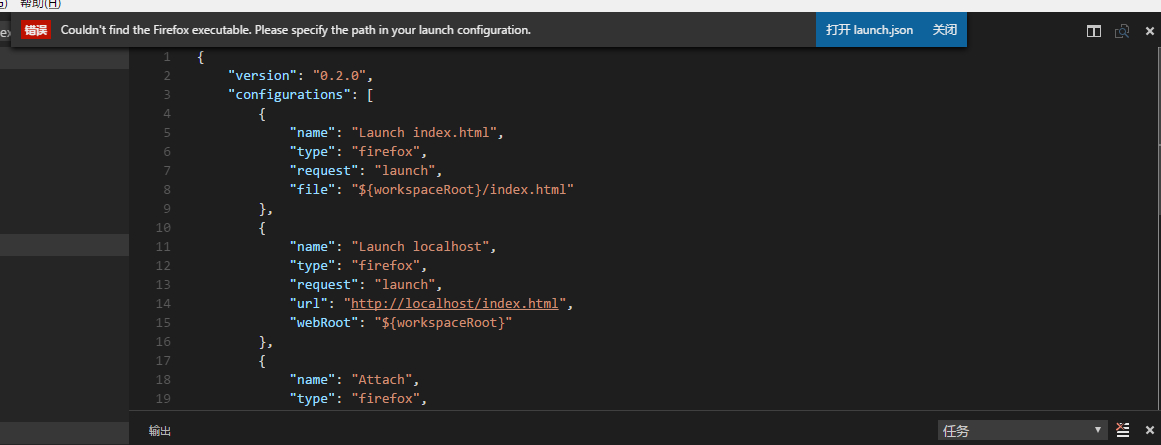The image size is (1161, 445).
Task: Click the "0.2.0" version value
Action: (343, 75)
